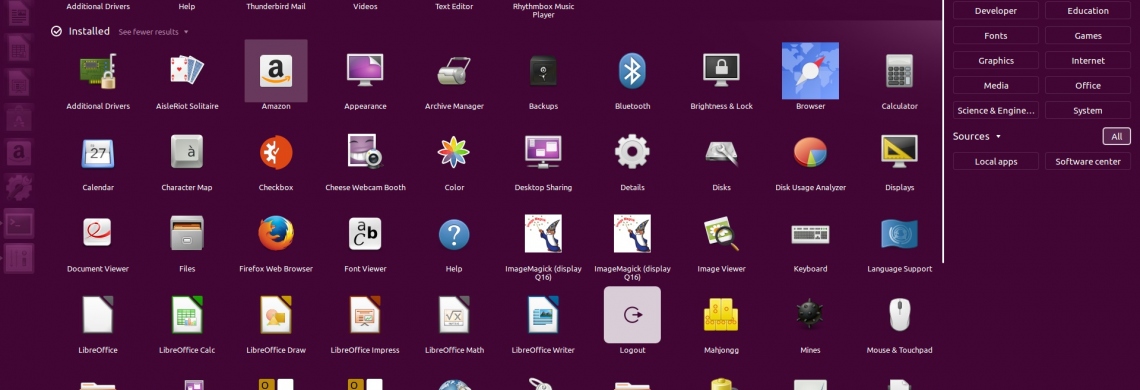Open Bluetooth settings

[633, 71]
